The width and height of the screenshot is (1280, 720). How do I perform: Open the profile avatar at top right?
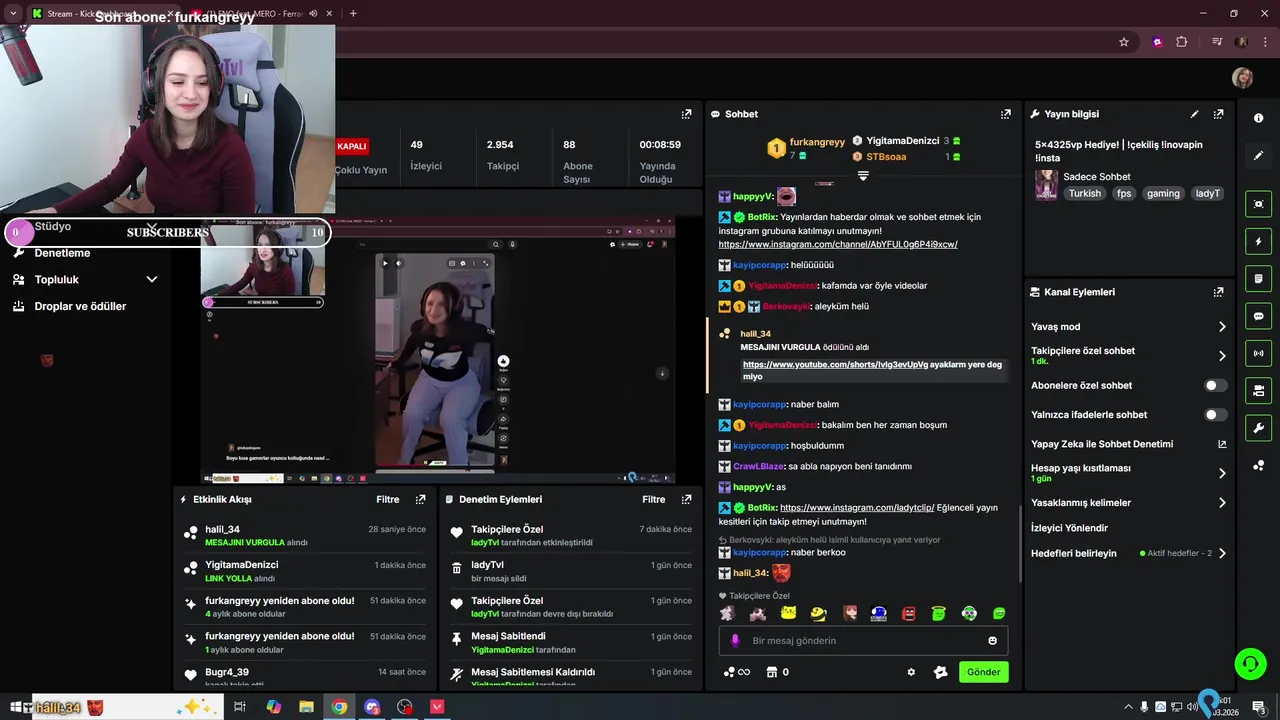1242,78
